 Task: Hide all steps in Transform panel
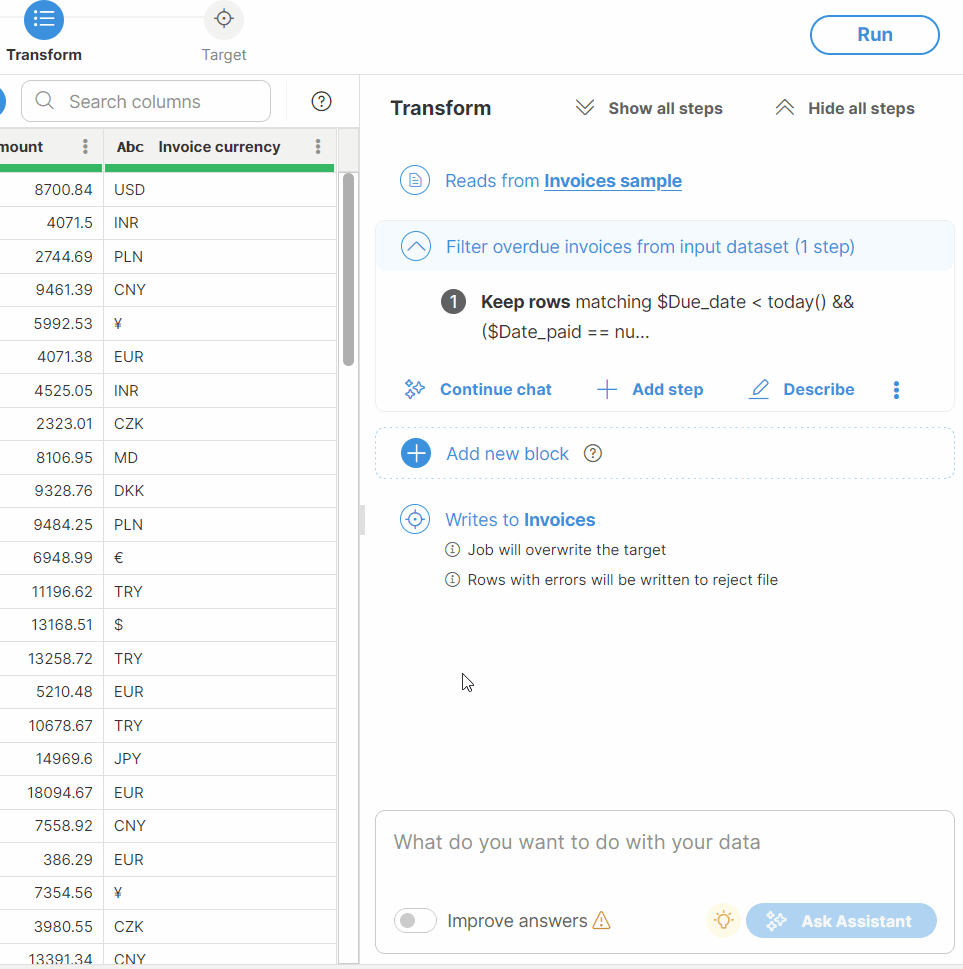click(x=845, y=108)
